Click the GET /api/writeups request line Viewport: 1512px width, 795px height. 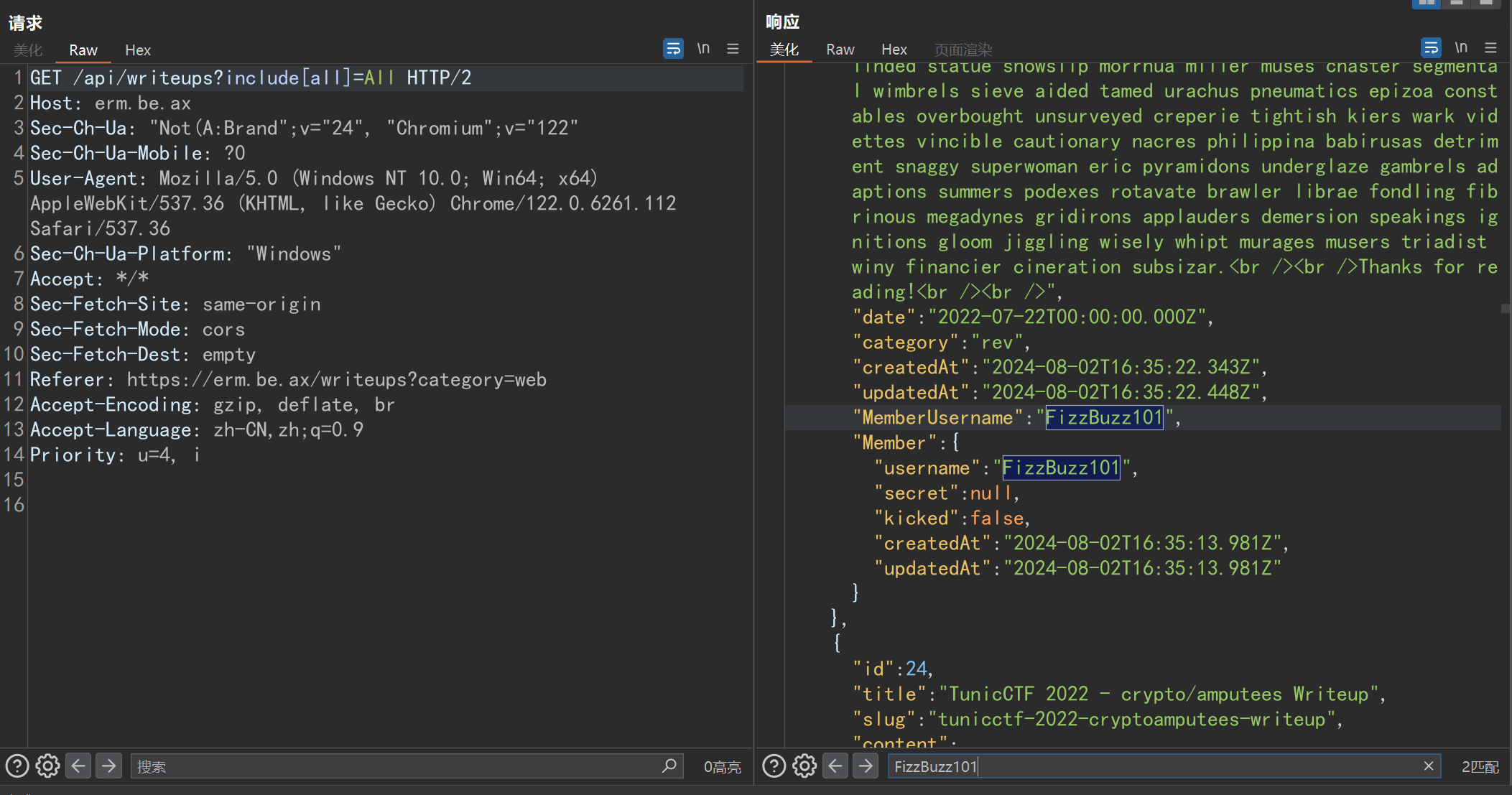[x=251, y=78]
